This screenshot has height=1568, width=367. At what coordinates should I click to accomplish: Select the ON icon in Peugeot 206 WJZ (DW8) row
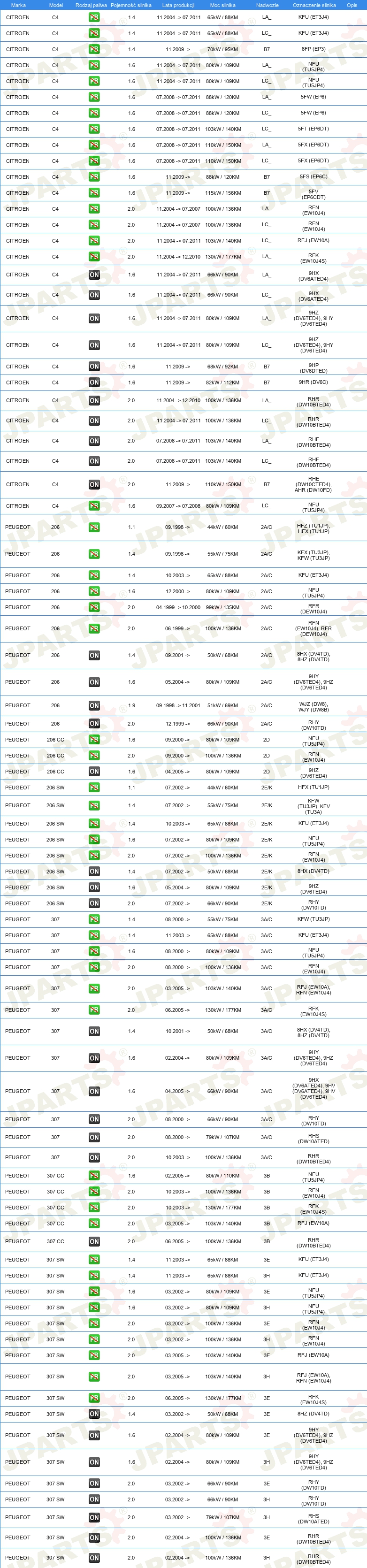(94, 705)
